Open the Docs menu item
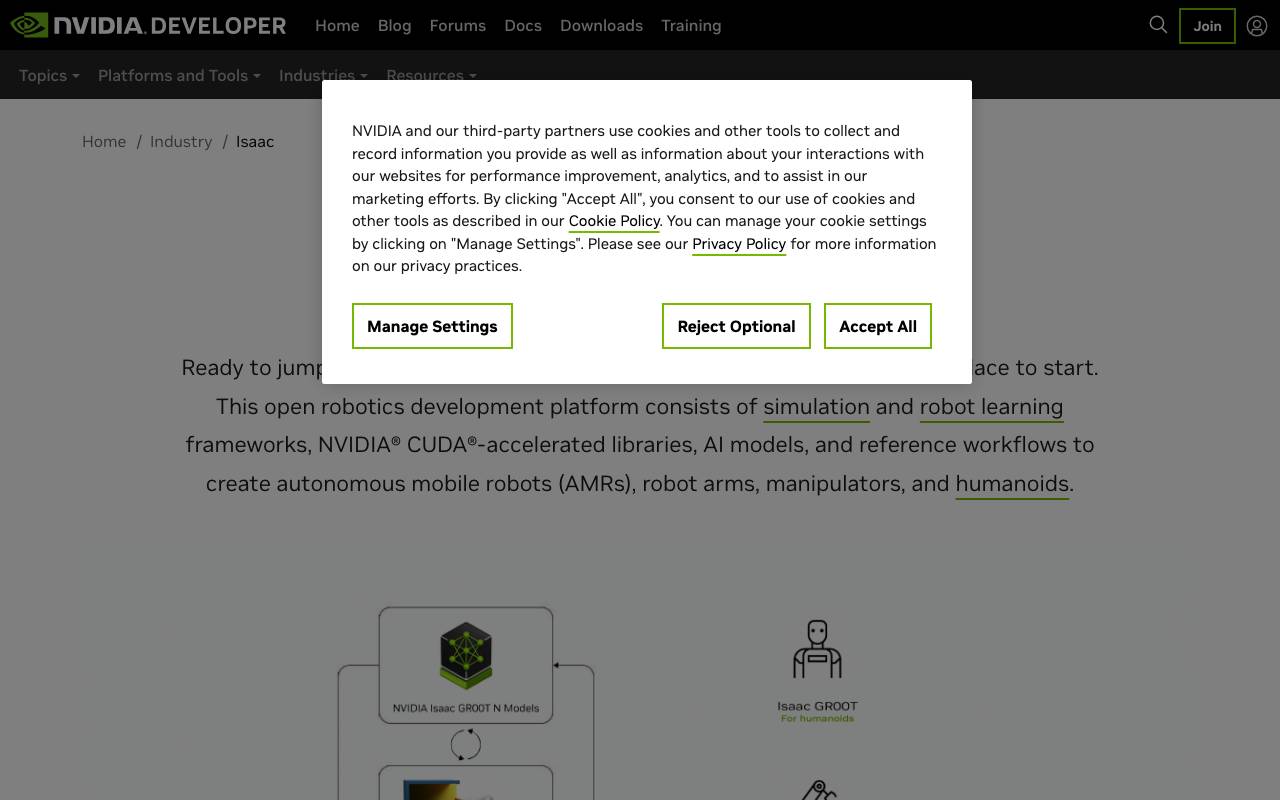The image size is (1280, 800). coord(523,26)
